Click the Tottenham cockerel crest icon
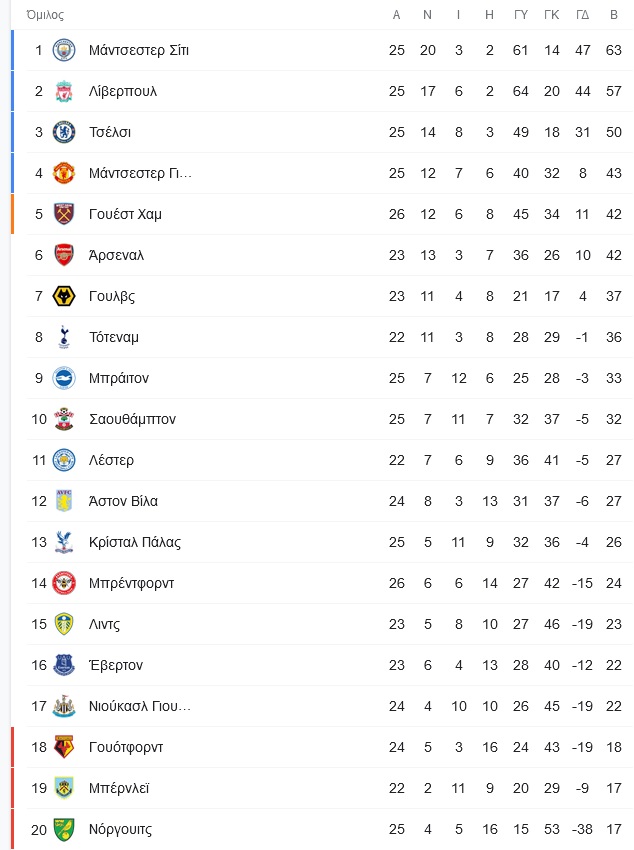634x850 pixels. [64, 337]
